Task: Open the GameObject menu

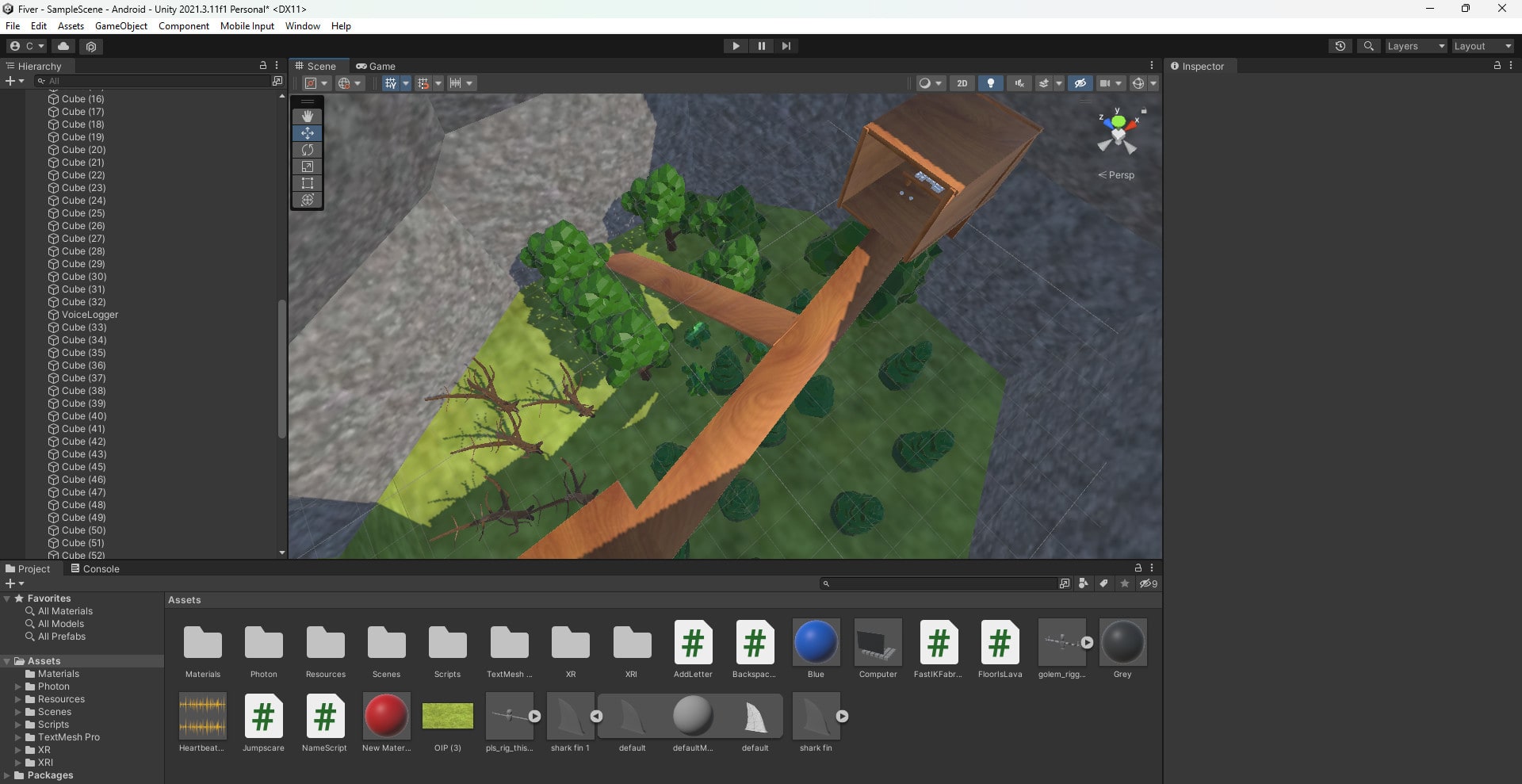Action: (x=120, y=26)
